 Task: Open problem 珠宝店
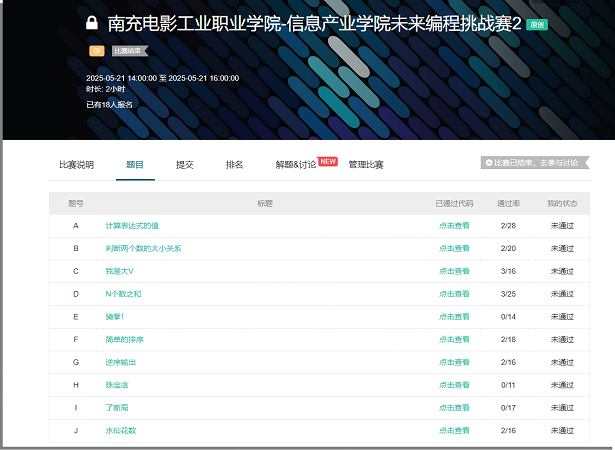(x=116, y=385)
